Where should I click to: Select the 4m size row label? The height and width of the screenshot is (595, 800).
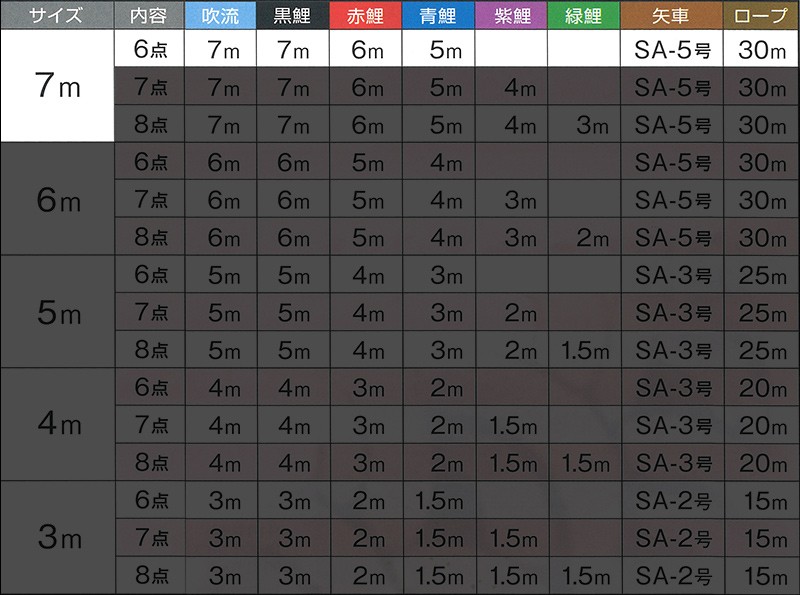(x=56, y=424)
